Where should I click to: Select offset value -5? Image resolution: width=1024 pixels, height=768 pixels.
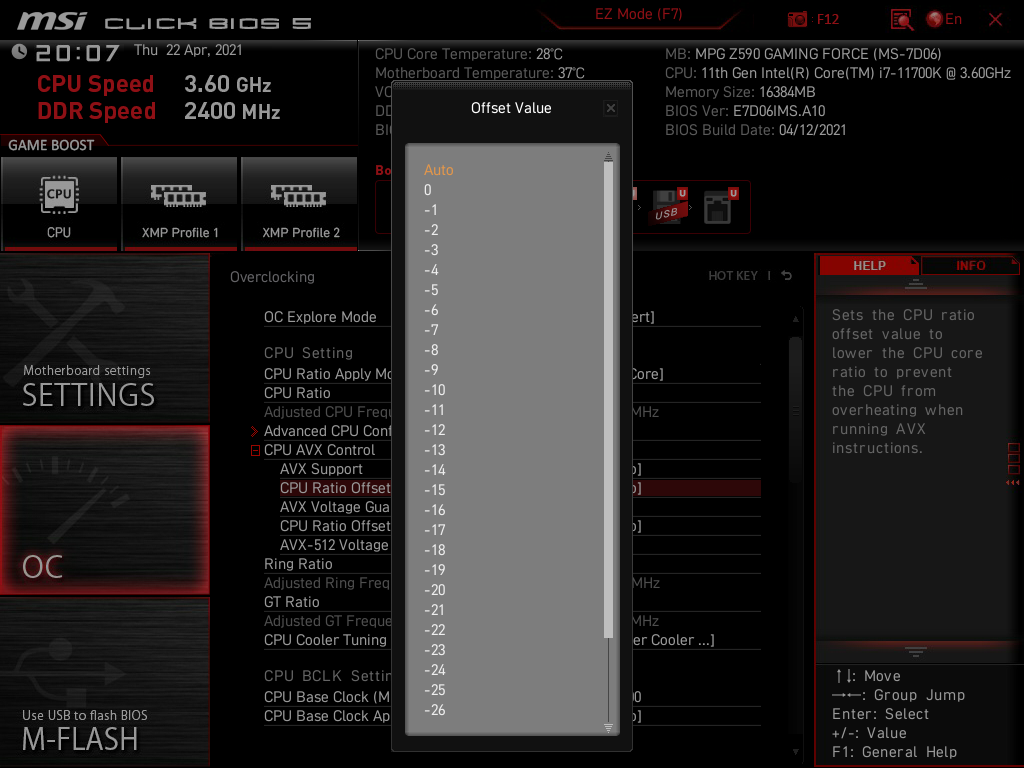(x=431, y=290)
